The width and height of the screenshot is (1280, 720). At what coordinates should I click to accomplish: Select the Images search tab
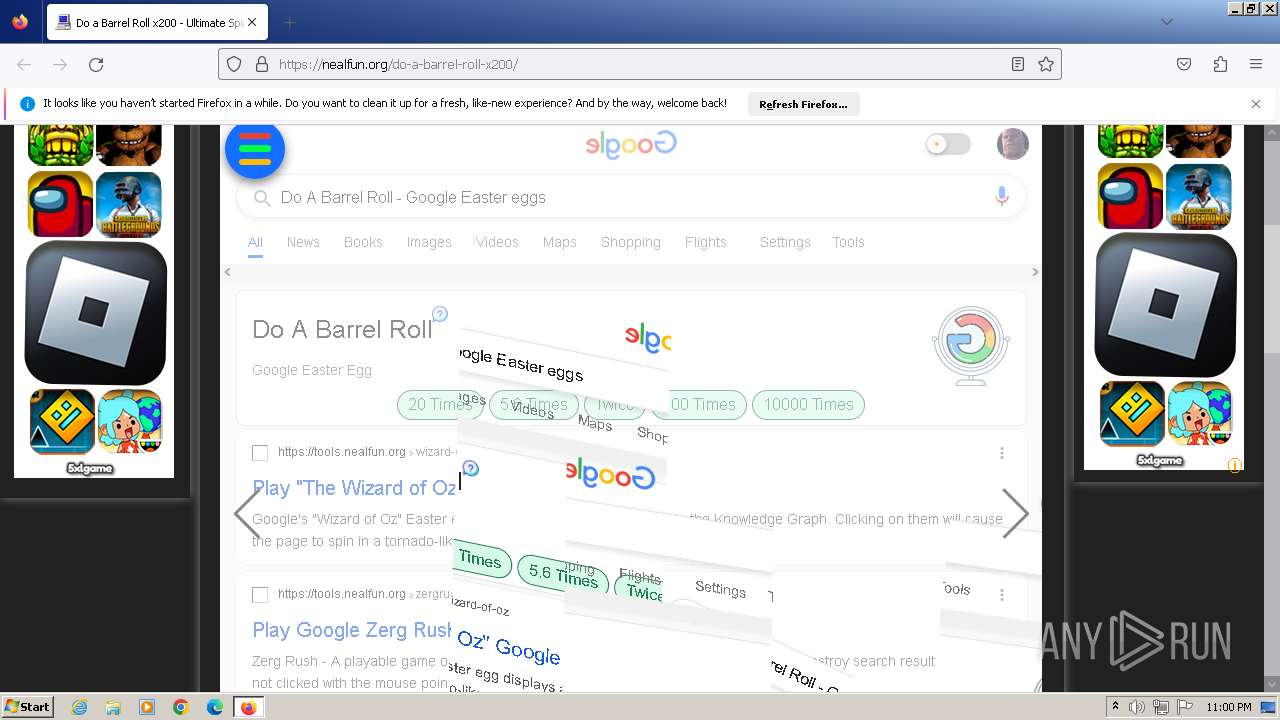pos(429,242)
